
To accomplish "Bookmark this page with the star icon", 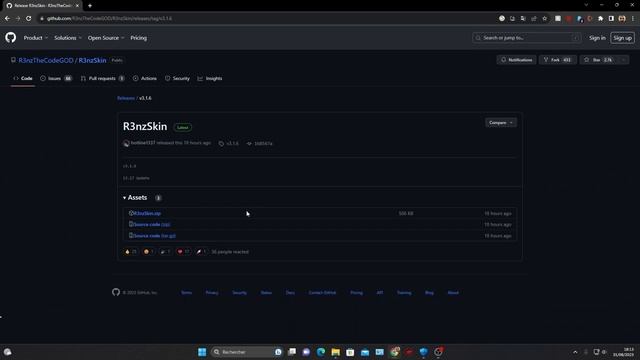I will [544, 18].
